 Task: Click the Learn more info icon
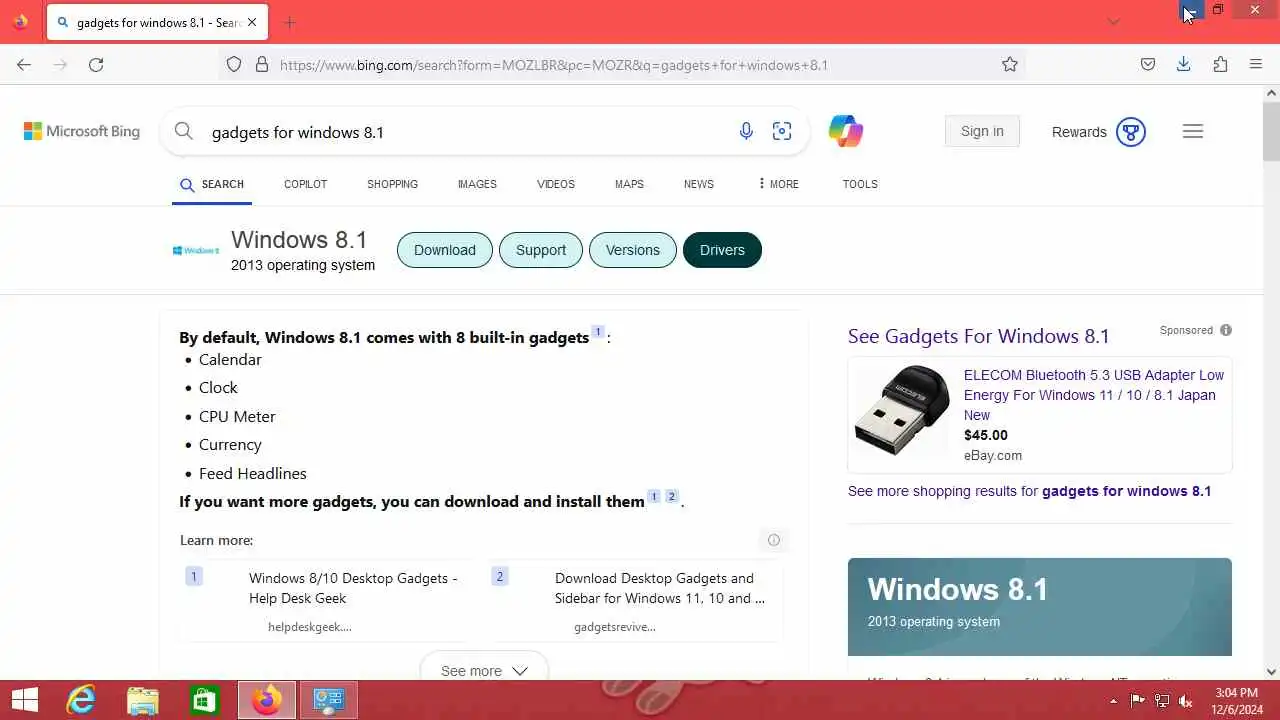[773, 540]
